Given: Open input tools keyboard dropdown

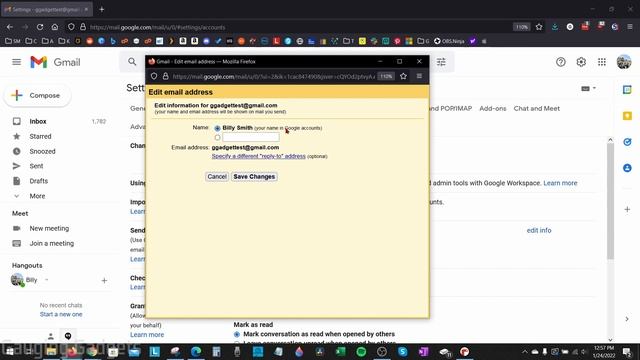Looking at the screenshot, I should coord(588,89).
